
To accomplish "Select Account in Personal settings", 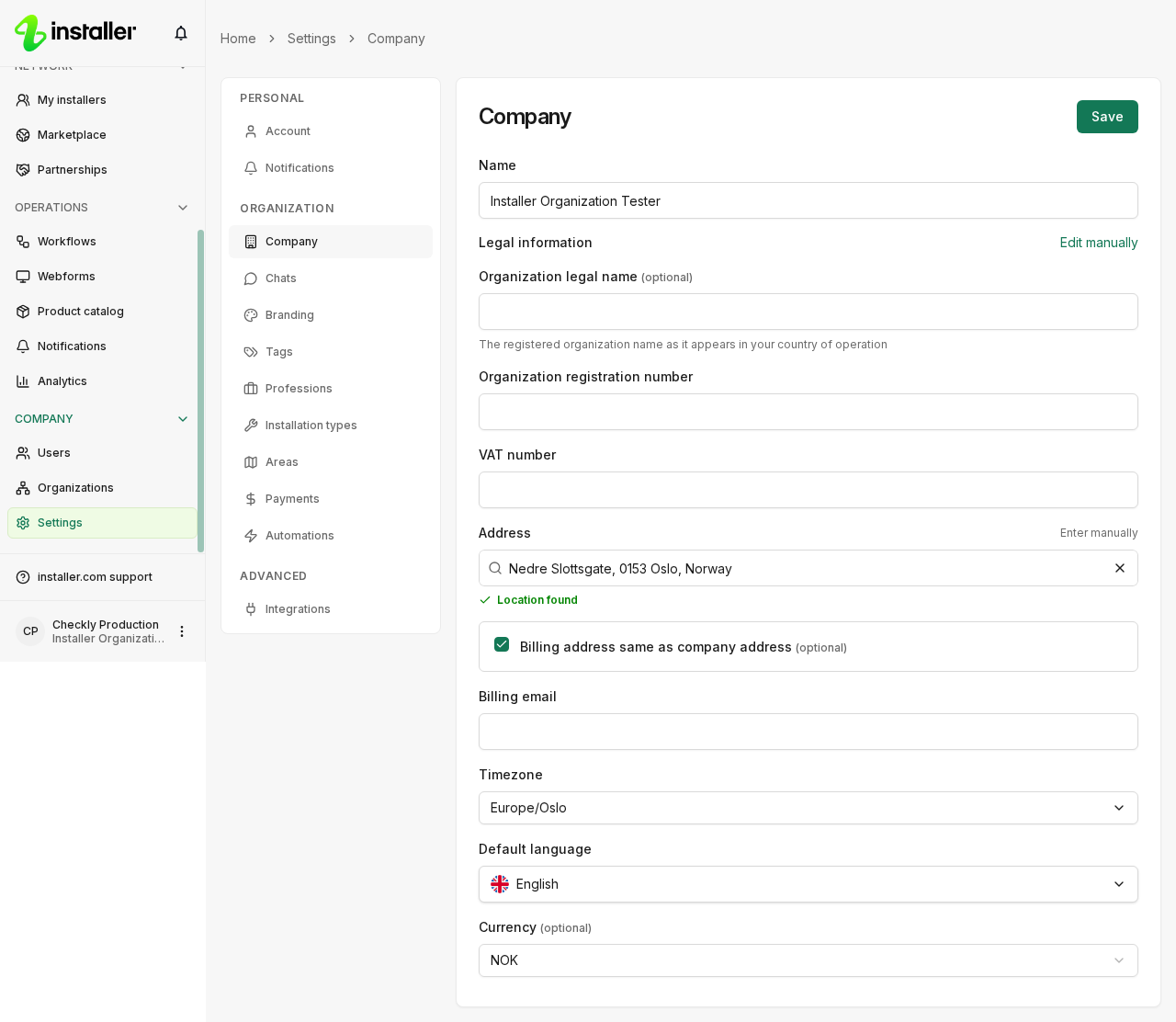I will coord(331,131).
